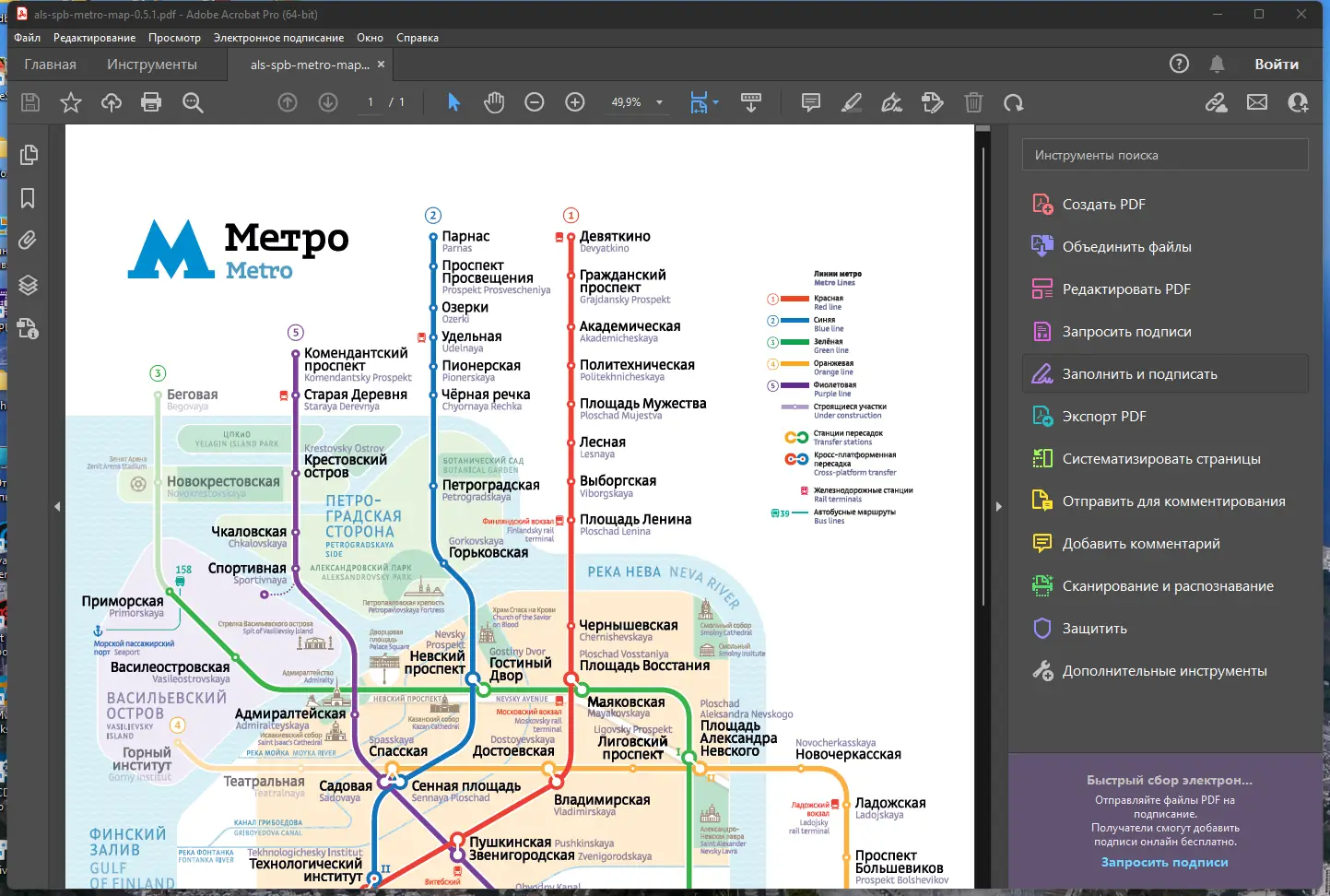The width and height of the screenshot is (1330, 896).
Task: Switch to the Инструменты tab
Action: pos(152,65)
